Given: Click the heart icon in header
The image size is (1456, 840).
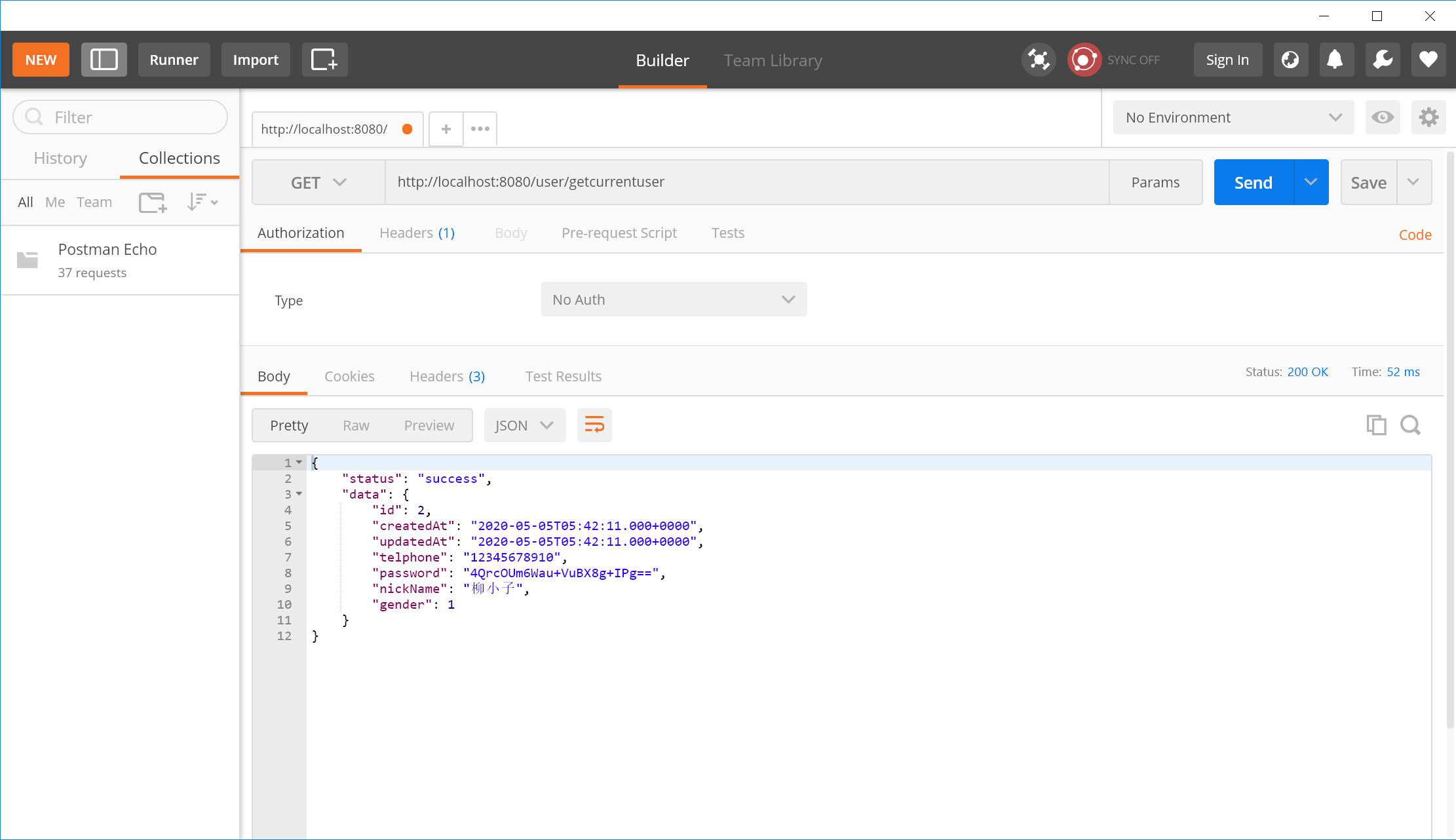Looking at the screenshot, I should 1428,60.
